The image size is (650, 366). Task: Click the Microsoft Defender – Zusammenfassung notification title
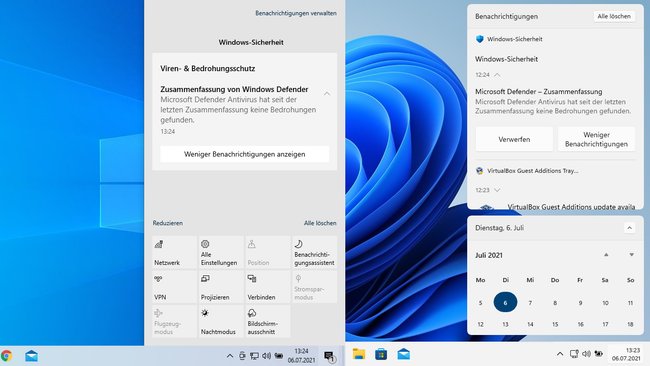(538, 92)
